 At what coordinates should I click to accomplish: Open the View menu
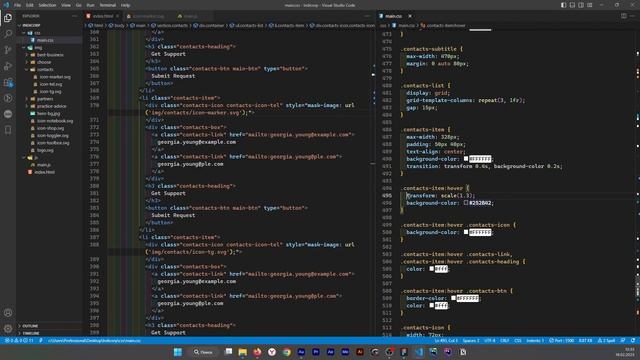coord(66,5)
